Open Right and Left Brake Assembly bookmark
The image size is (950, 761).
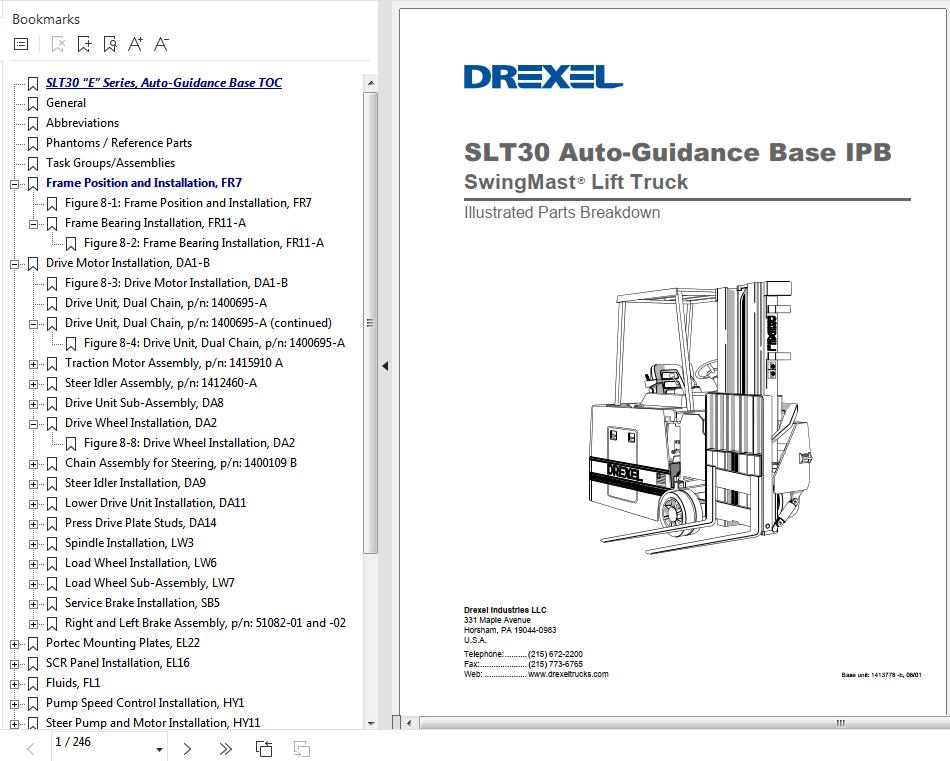[205, 623]
